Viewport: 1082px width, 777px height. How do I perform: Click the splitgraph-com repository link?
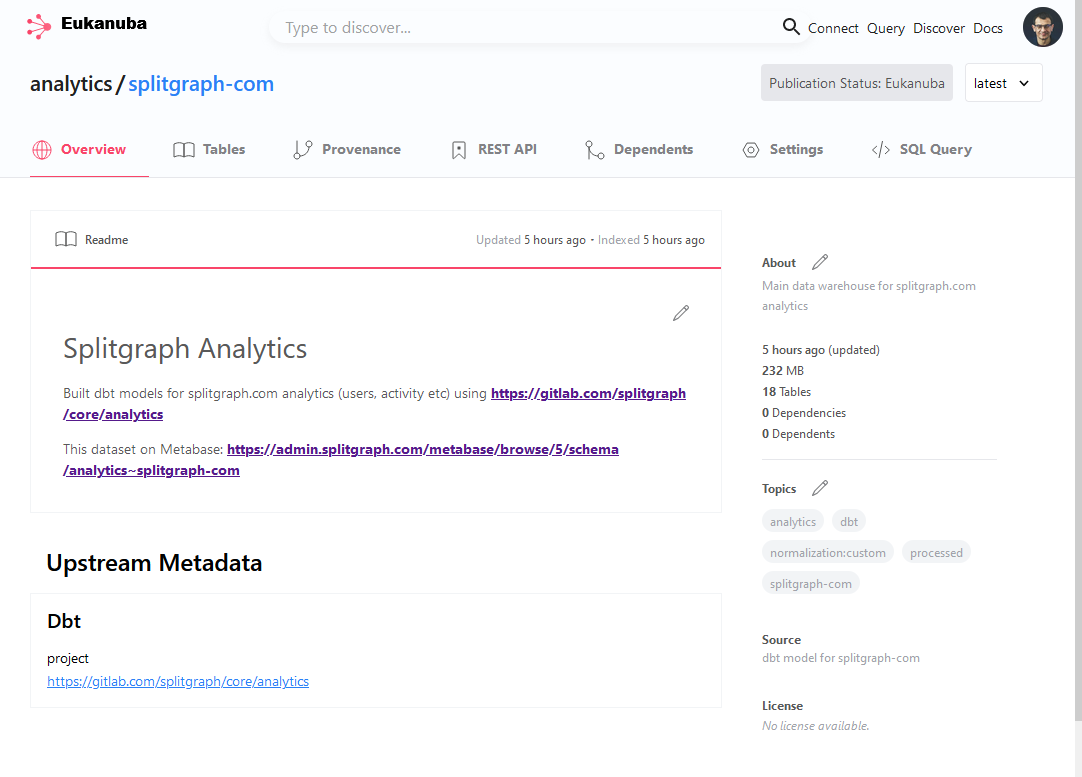[201, 83]
